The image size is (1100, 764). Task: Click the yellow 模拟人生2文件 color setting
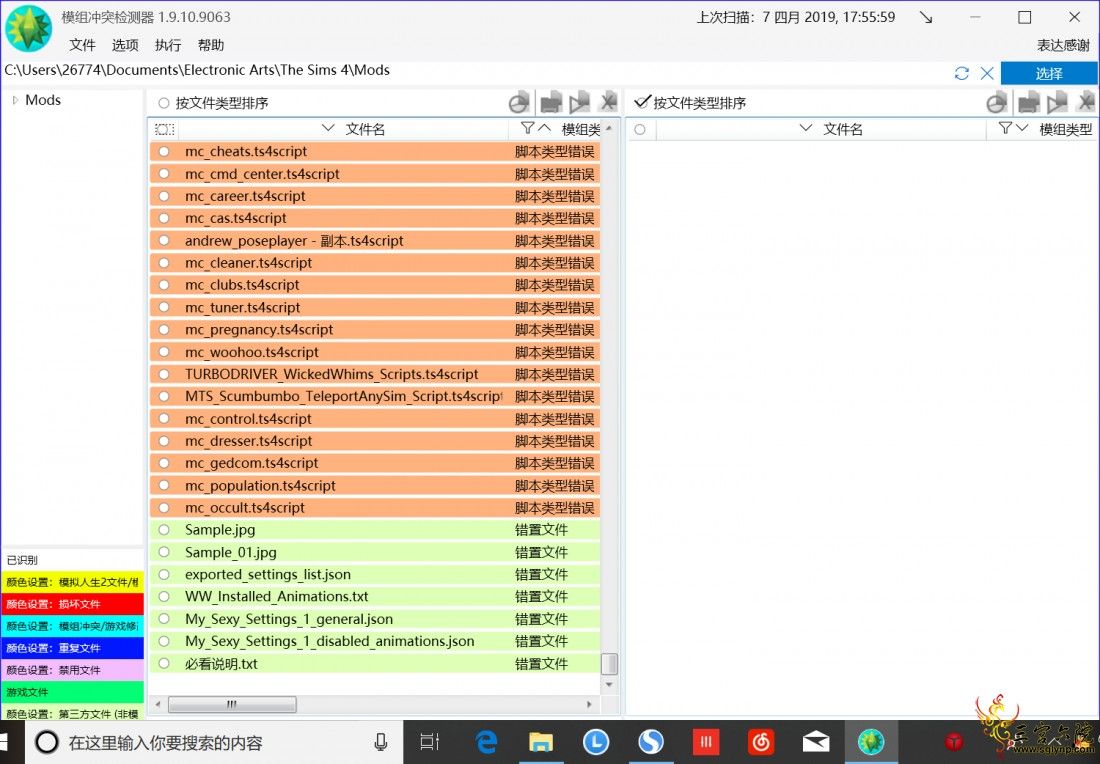[72, 582]
